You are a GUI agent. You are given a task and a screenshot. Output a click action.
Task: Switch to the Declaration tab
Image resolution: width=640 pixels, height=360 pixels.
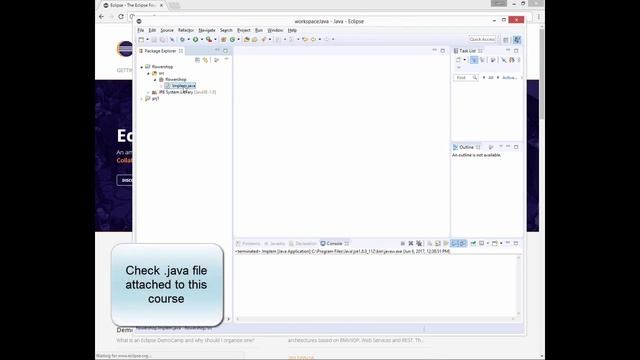coord(303,244)
